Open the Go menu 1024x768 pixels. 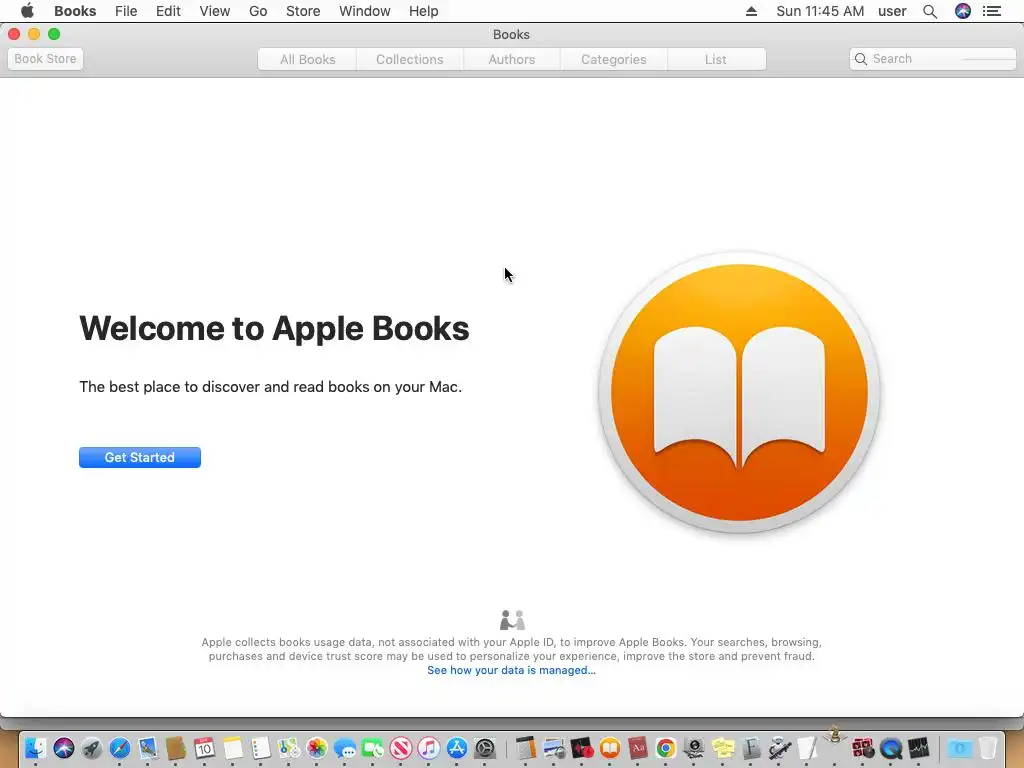(258, 11)
